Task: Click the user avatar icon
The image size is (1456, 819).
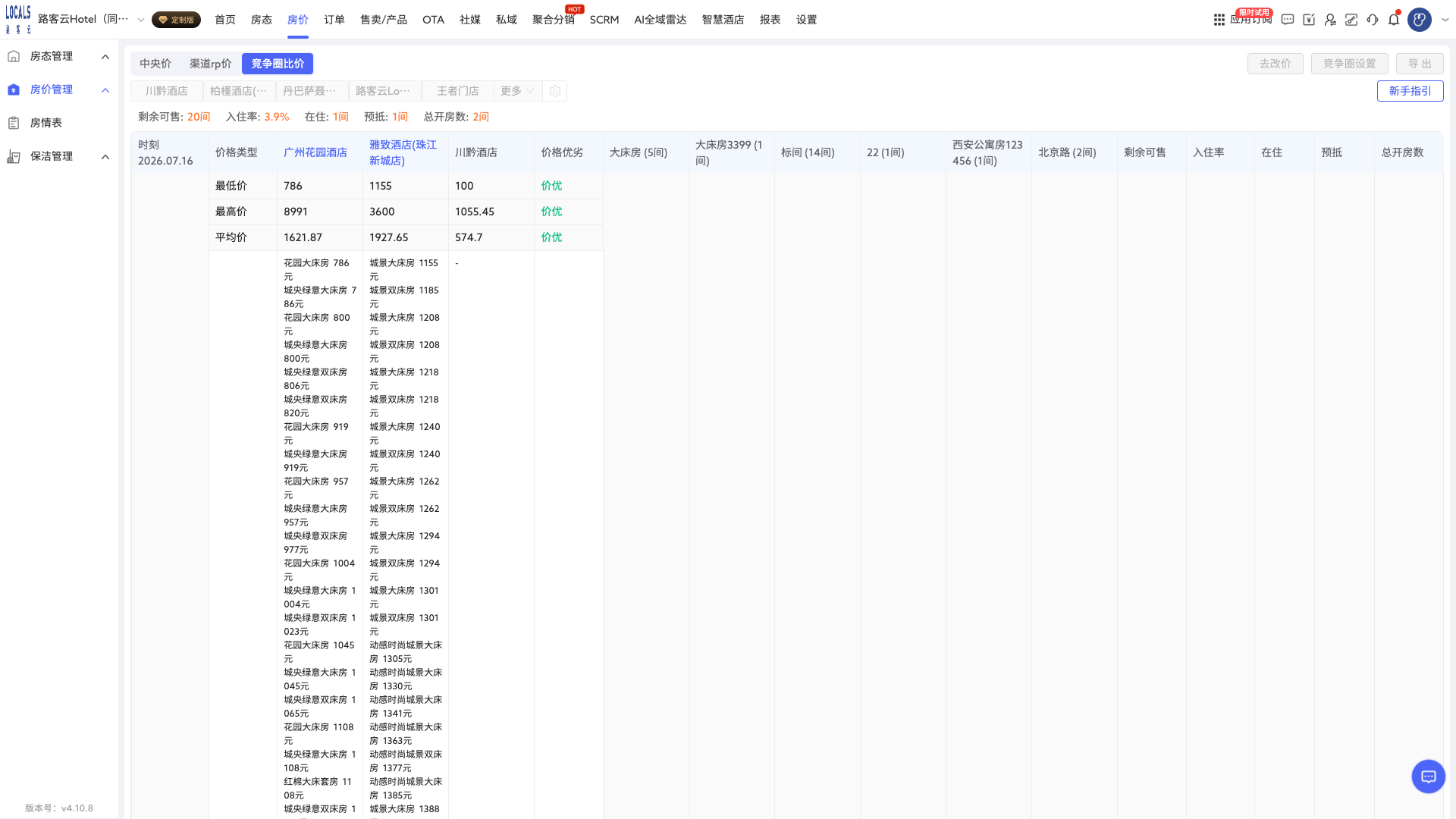Action: pos(1420,20)
